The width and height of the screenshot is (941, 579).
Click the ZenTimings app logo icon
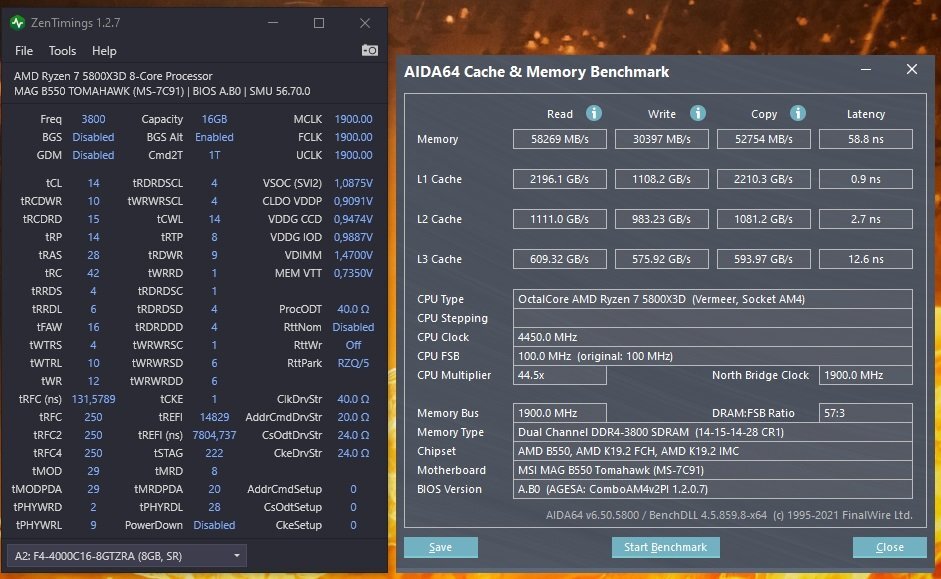17,23
